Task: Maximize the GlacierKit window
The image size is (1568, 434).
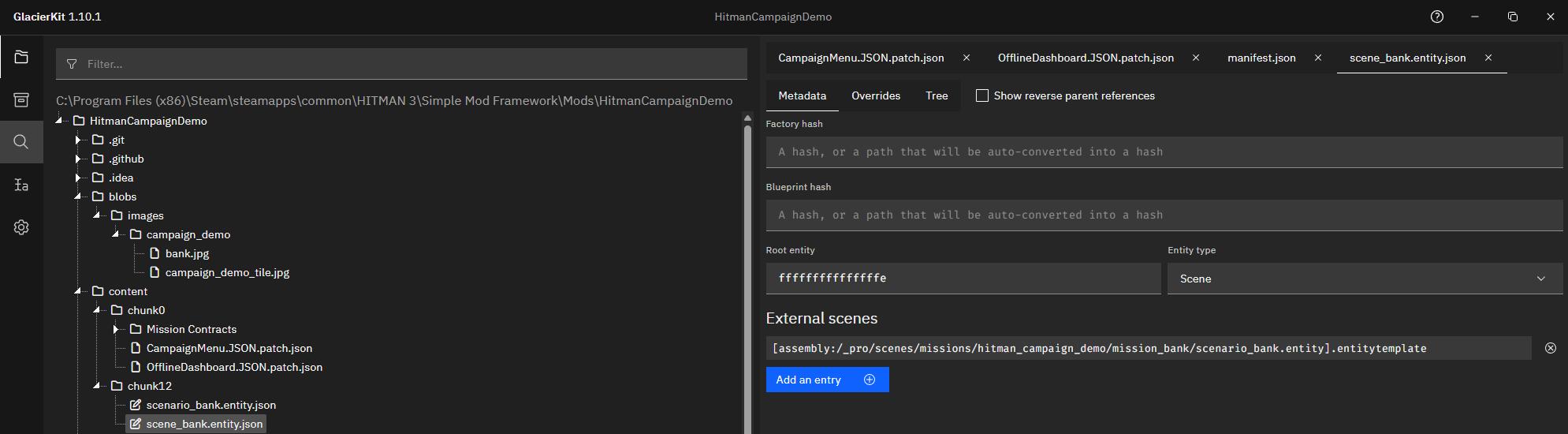Action: pyautogui.click(x=1513, y=17)
